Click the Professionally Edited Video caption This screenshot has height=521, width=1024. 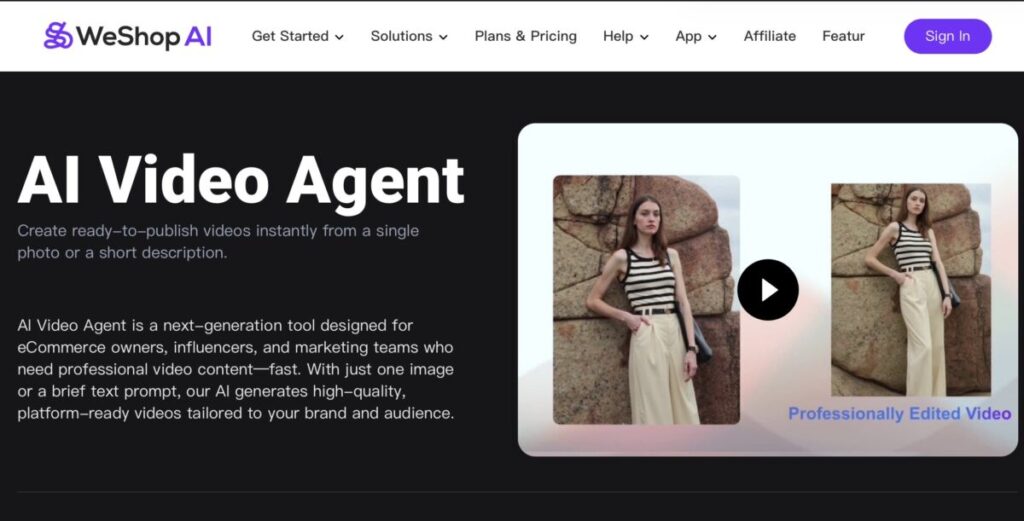pyautogui.click(x=899, y=414)
